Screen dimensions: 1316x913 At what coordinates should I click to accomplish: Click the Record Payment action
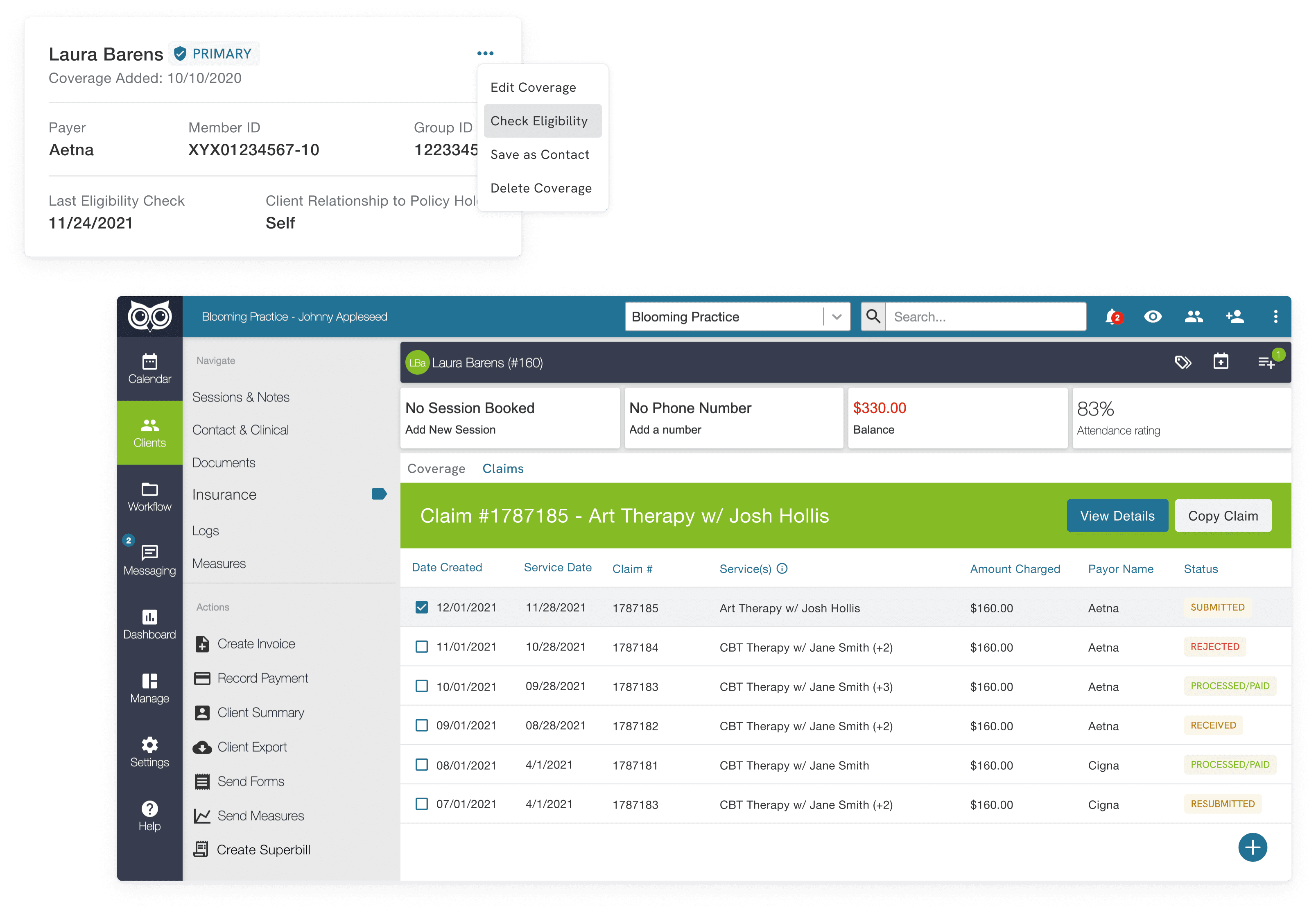tap(251, 678)
